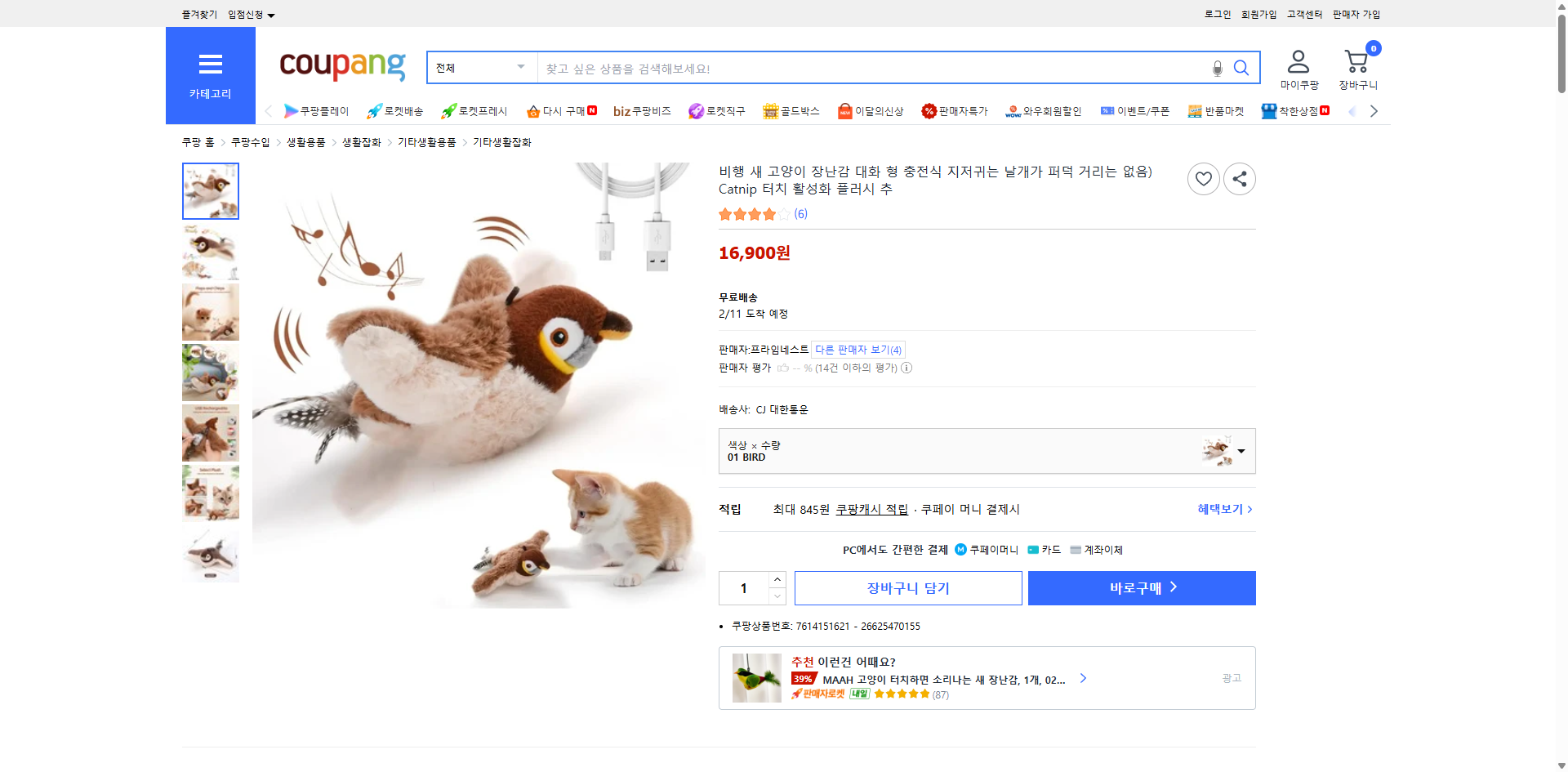
Task: Open the 전체 search category dropdown
Action: [480, 68]
